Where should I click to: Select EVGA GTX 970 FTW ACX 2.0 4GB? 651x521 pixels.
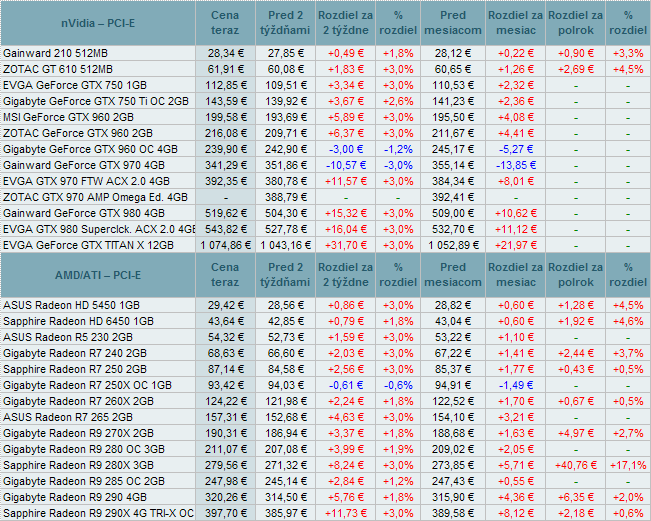point(86,181)
